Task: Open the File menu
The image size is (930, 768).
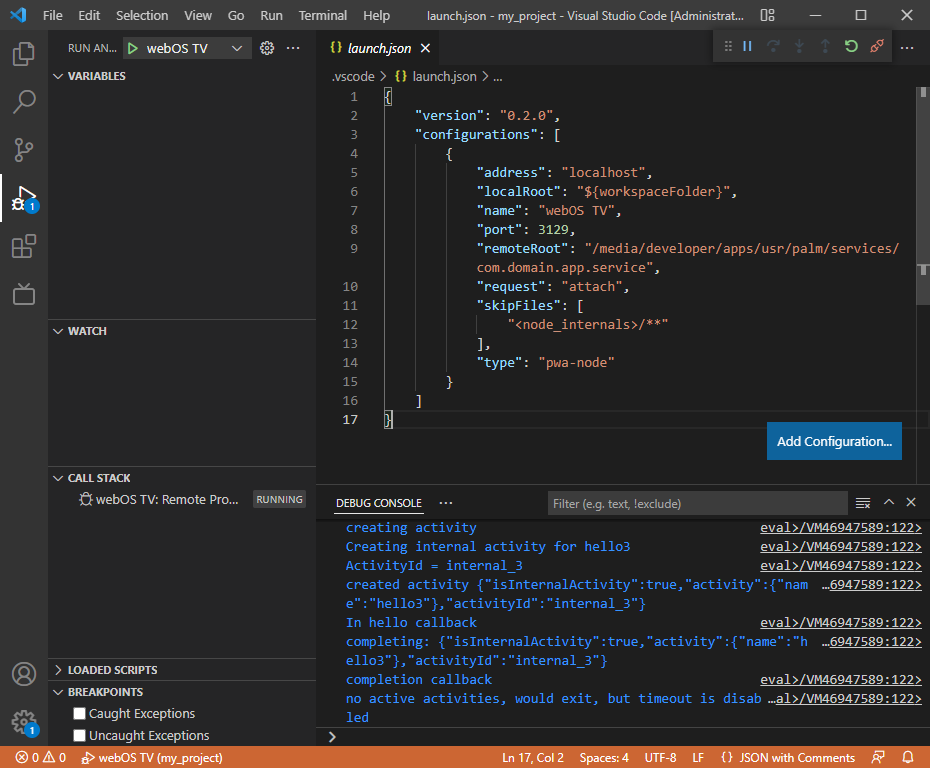Action: [52, 15]
